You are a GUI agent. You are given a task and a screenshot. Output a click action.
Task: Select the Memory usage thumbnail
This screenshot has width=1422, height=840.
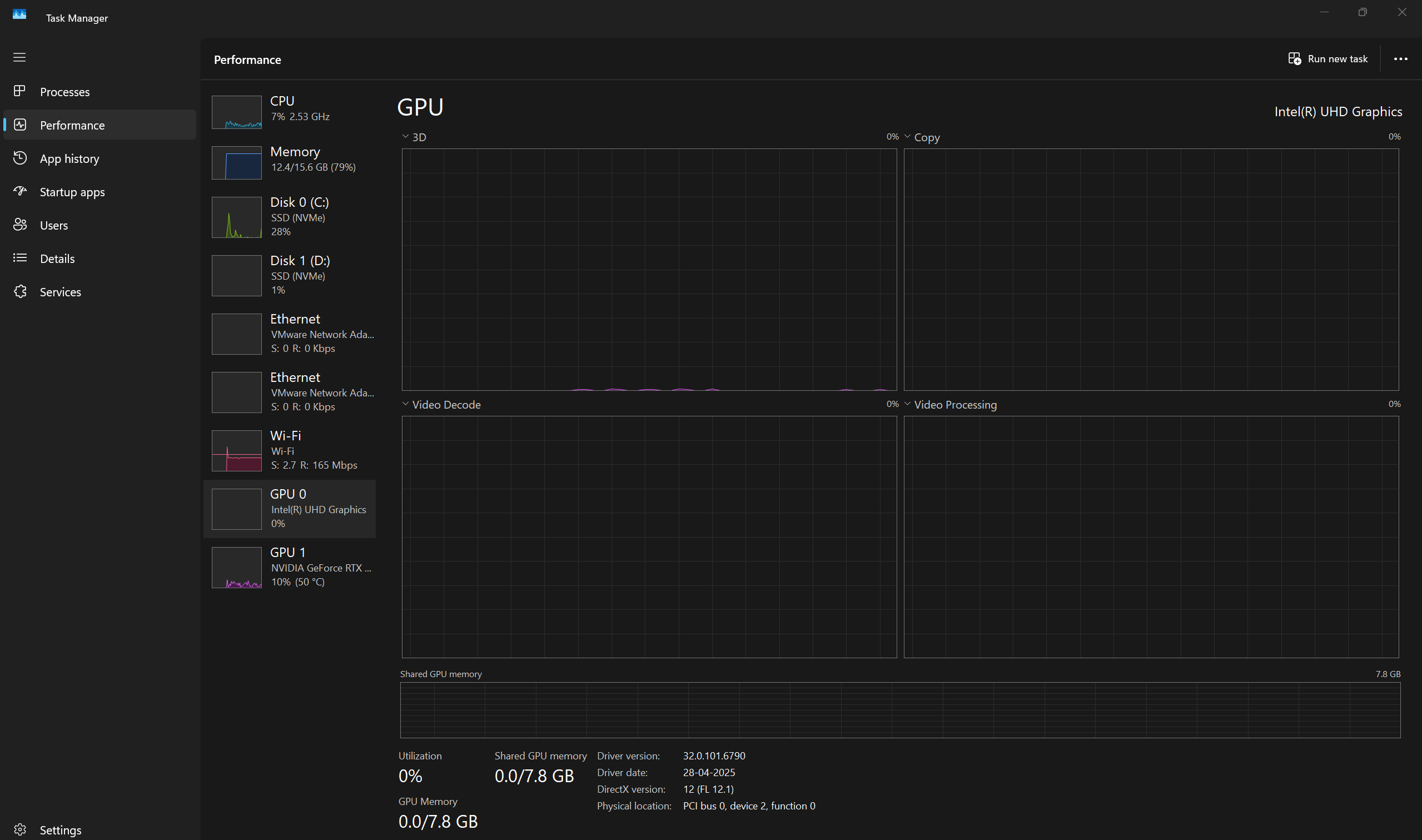[236, 162]
